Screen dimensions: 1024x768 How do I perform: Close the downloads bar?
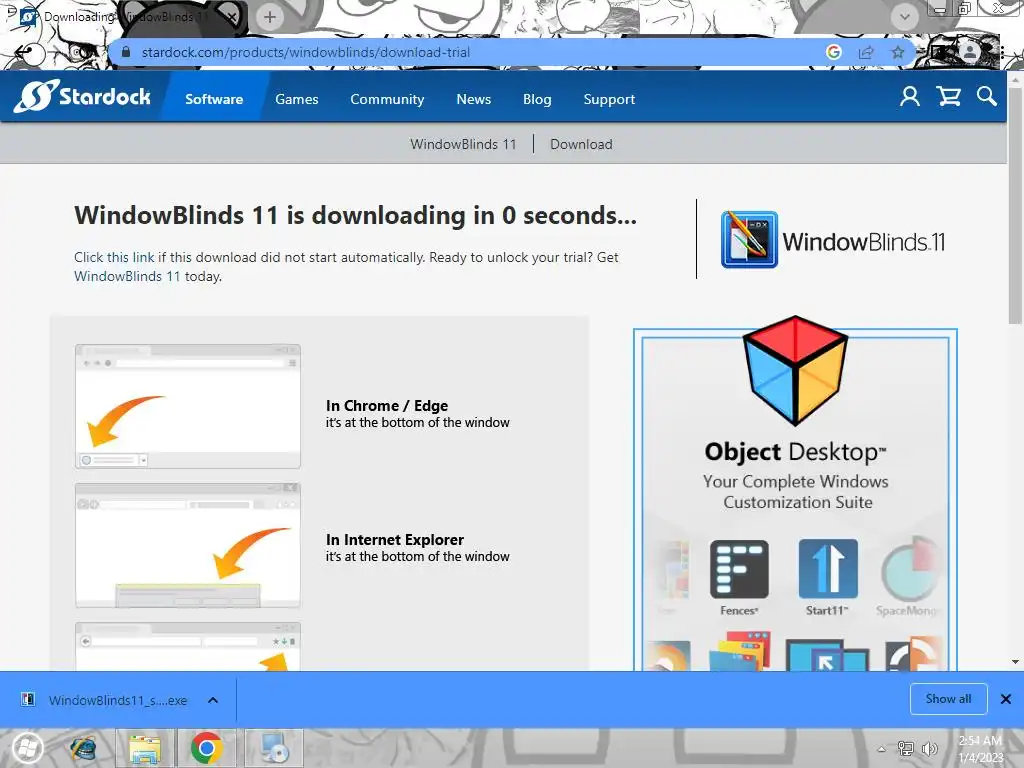click(1006, 699)
